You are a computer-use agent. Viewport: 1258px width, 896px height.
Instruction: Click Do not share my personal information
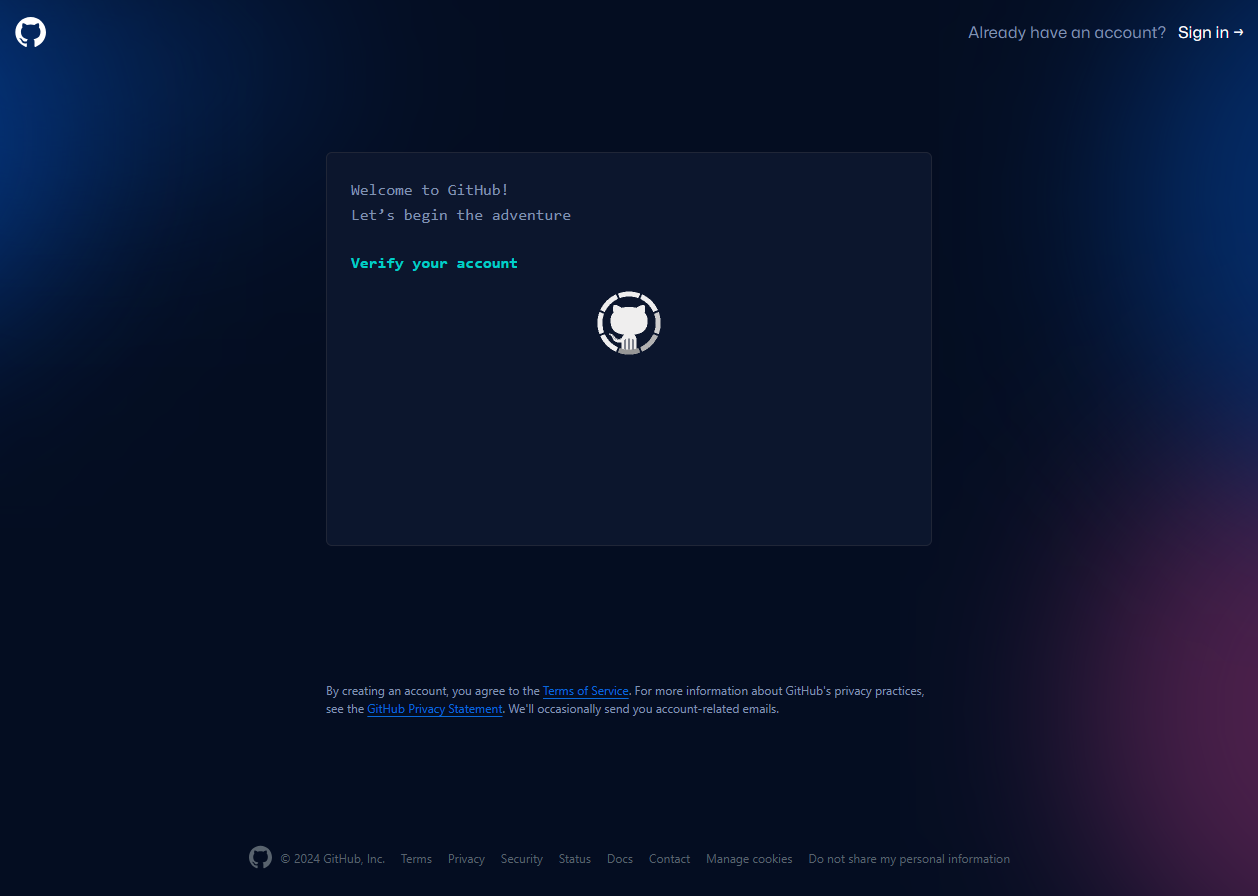[909, 858]
